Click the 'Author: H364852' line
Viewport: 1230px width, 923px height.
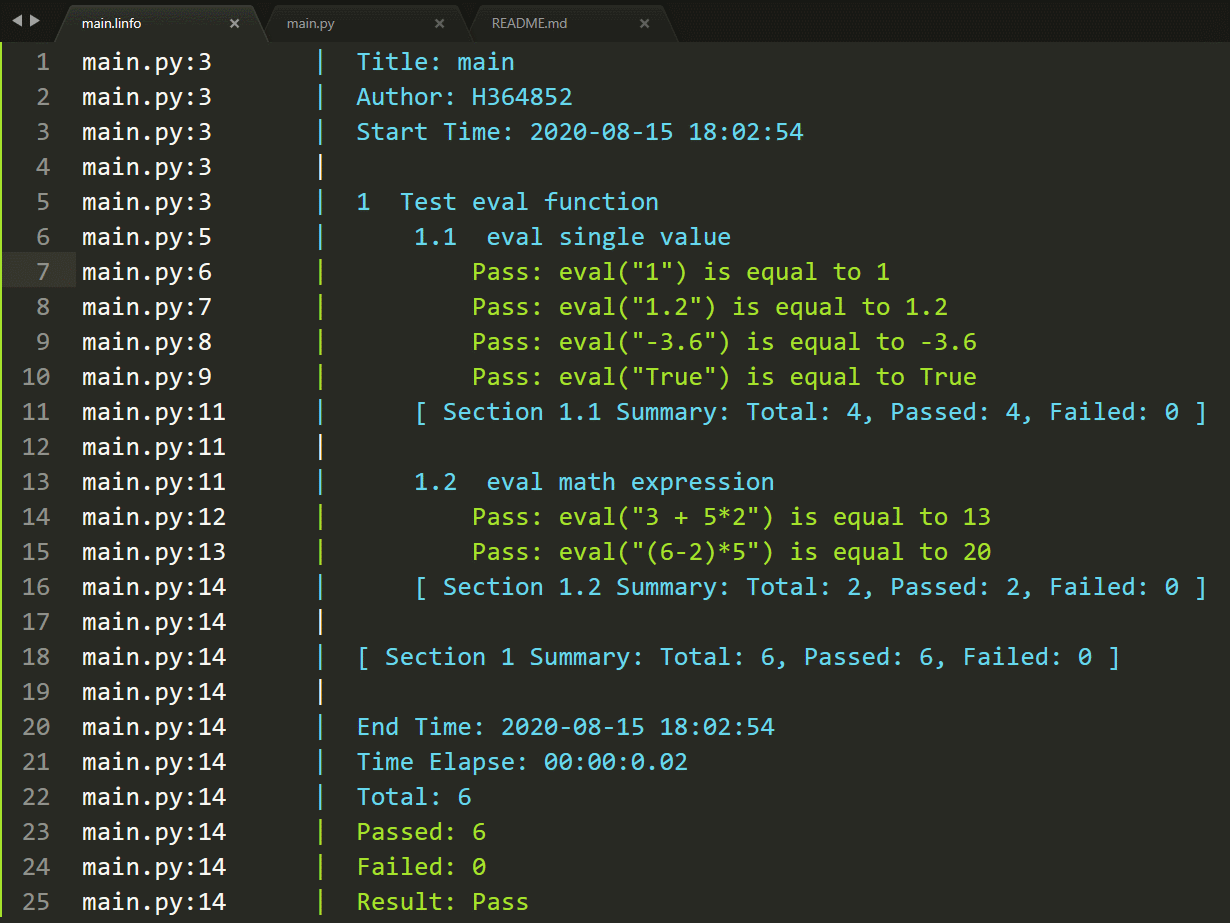464,97
